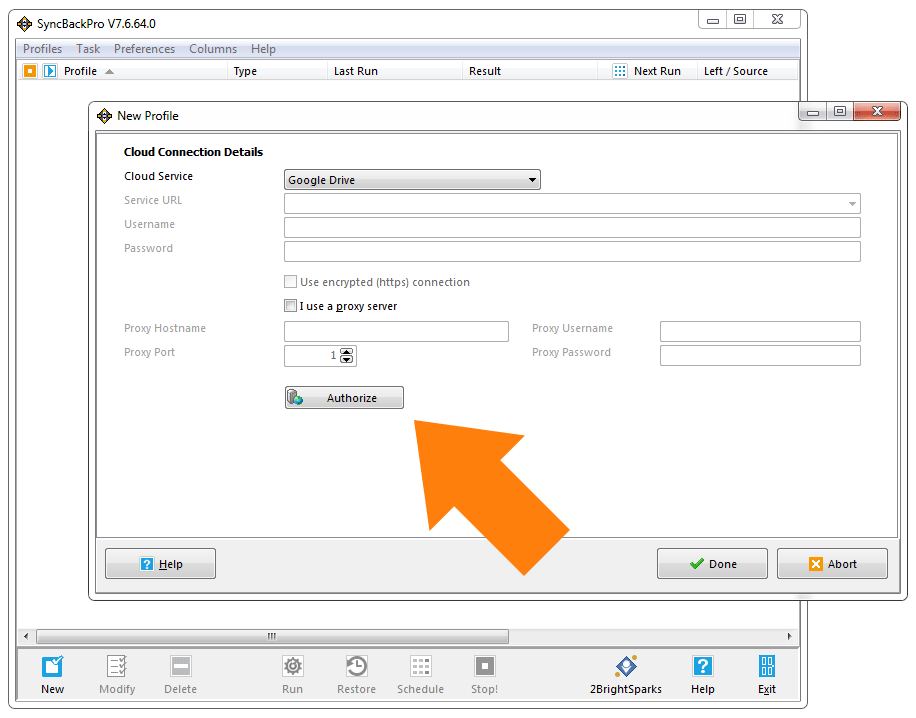Click the Exit toolbar icon
Viewport: 916px width, 718px height.
767,667
